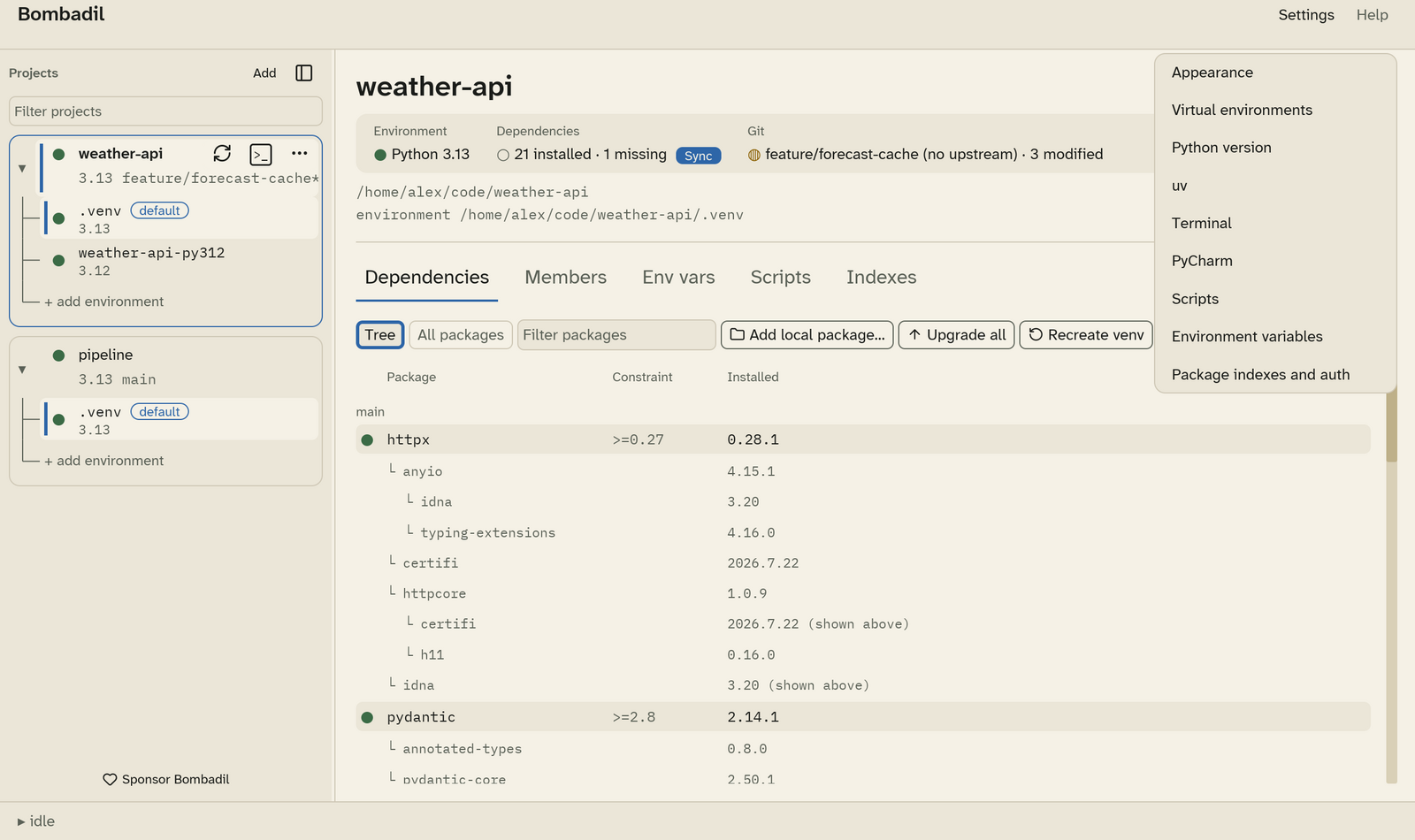Screen dimensions: 1415x840
Task: Click the green dot of weather-api-py312 environment
Action: click(58, 261)
